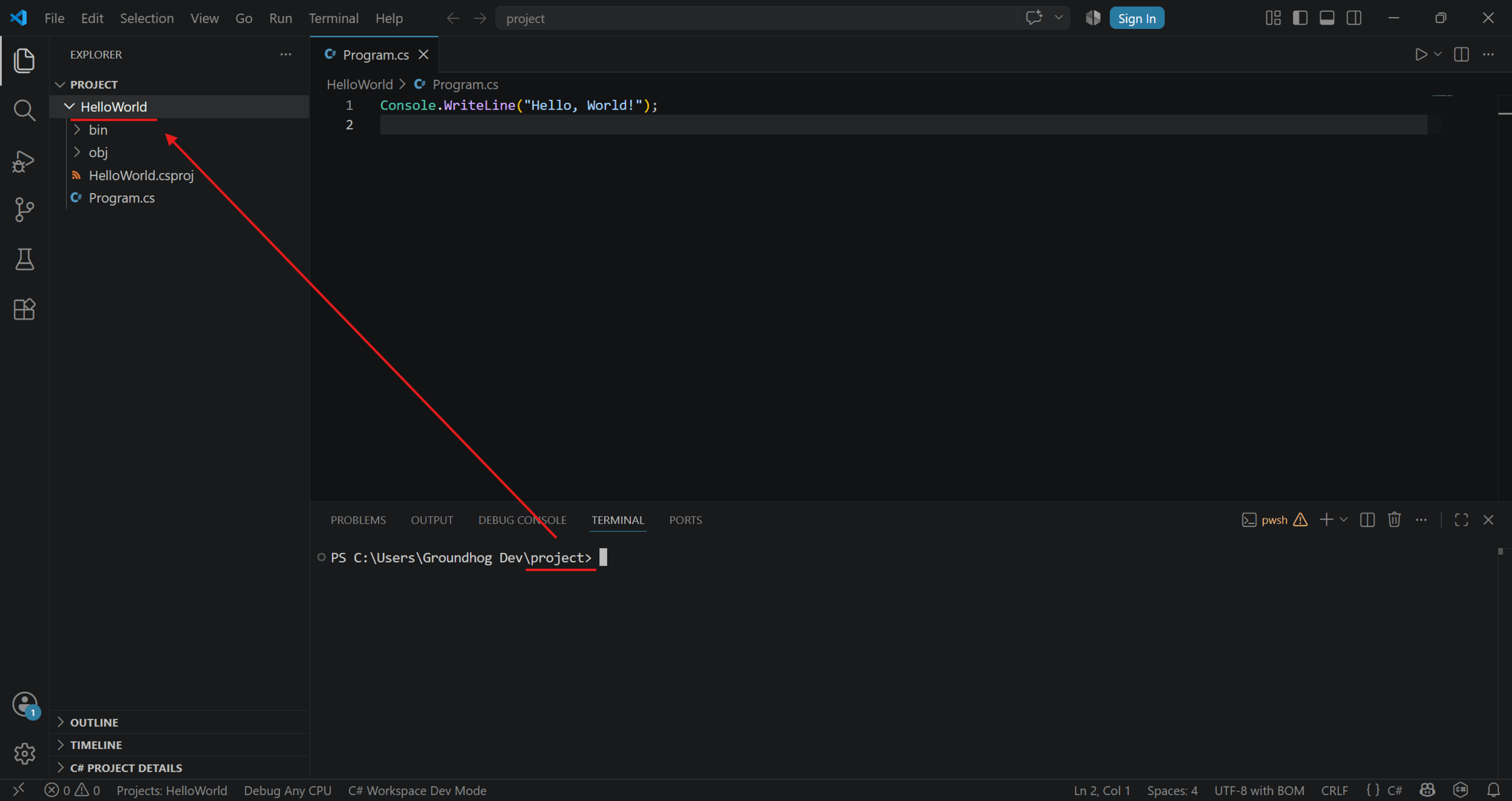Open Run and Debug view icon
The image size is (1512, 801).
(x=24, y=161)
